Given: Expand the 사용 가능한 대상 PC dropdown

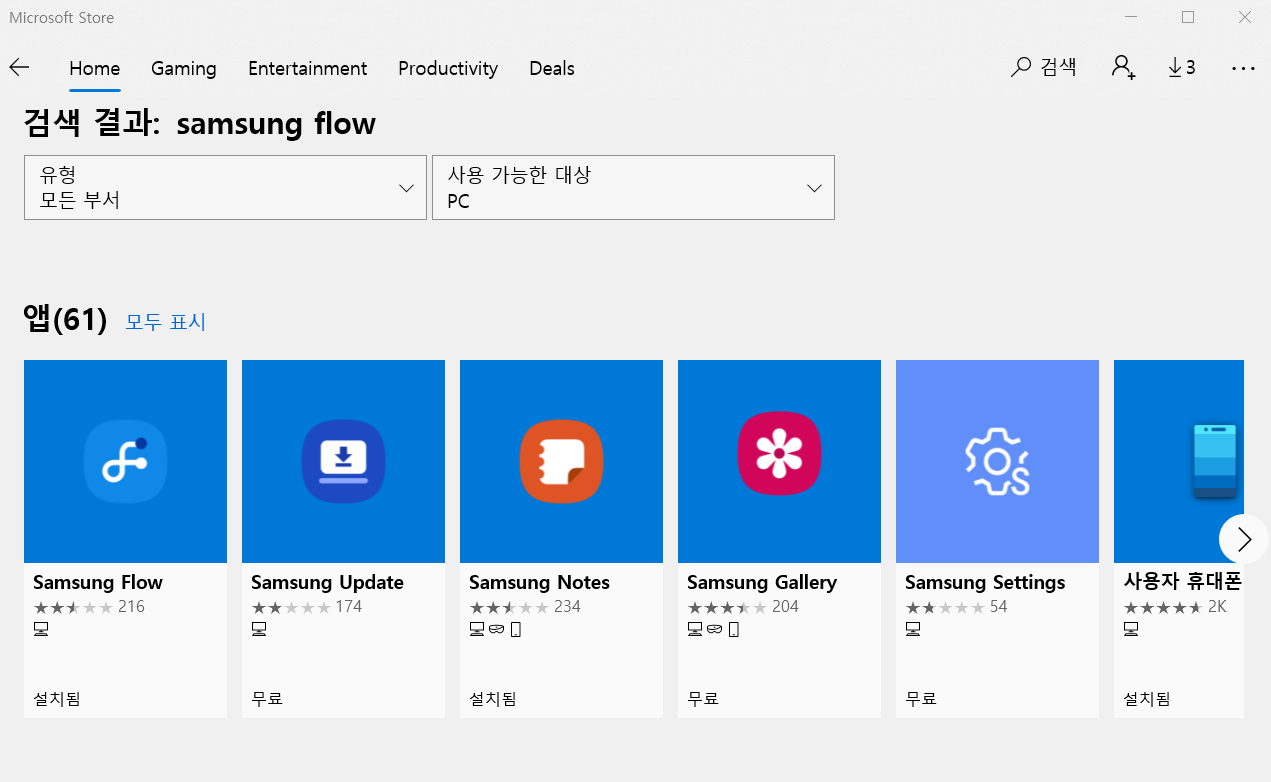Looking at the screenshot, I should [633, 187].
